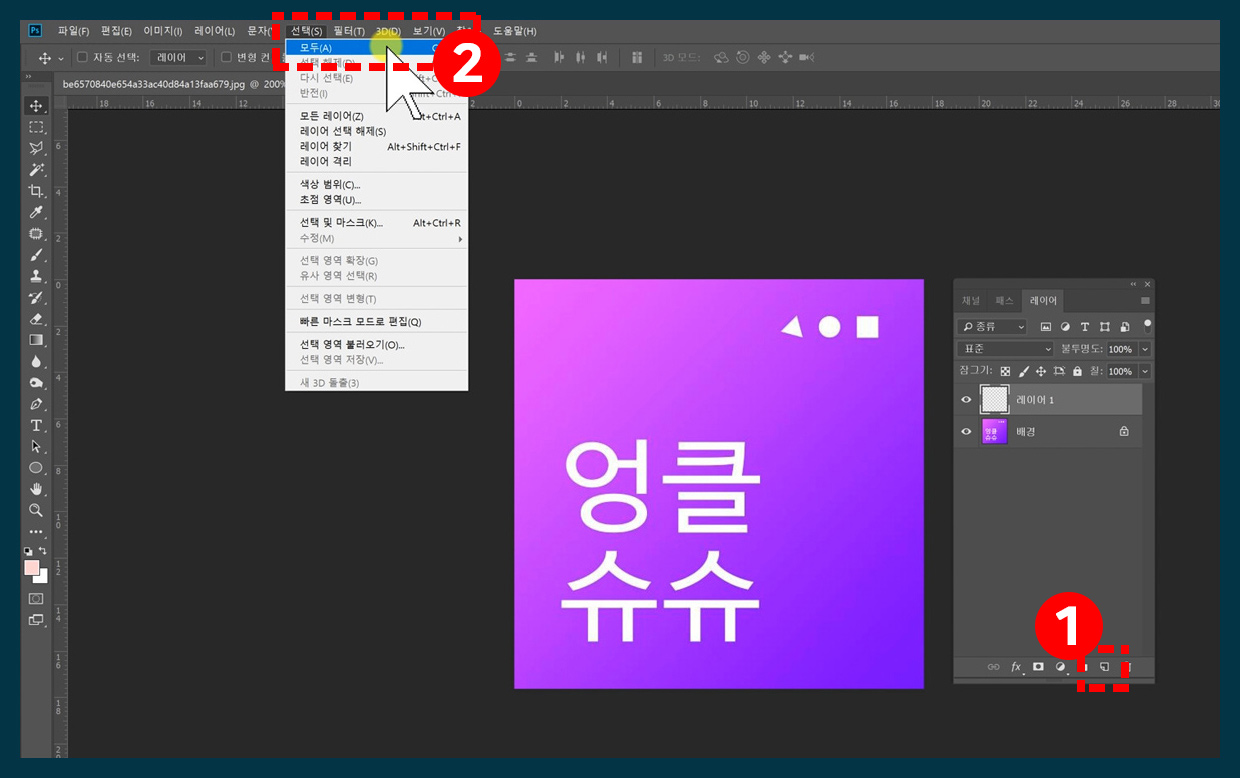1240x778 pixels.
Task: Select the Ellipse shape tool
Action: click(36, 467)
